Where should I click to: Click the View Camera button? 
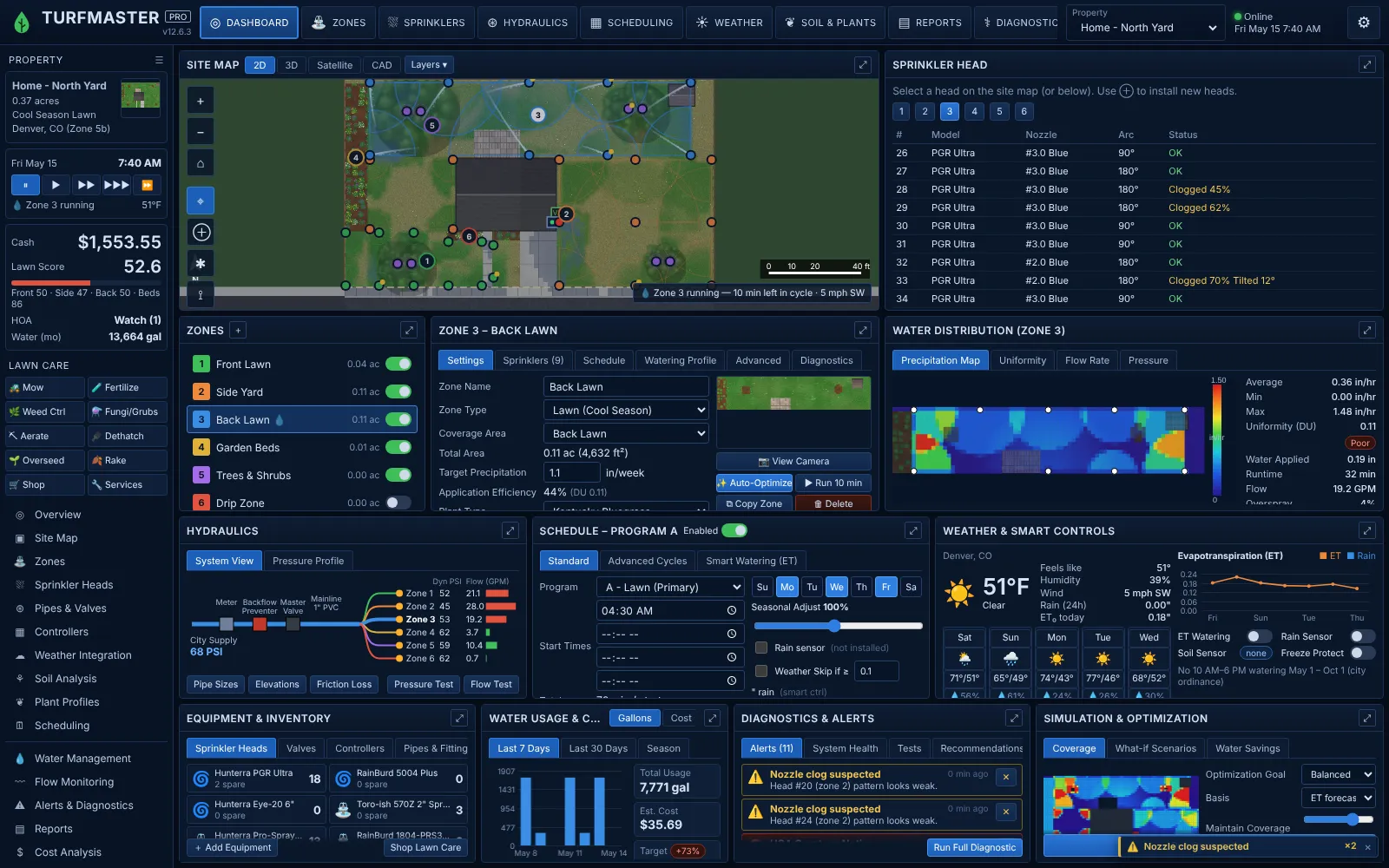pos(793,461)
